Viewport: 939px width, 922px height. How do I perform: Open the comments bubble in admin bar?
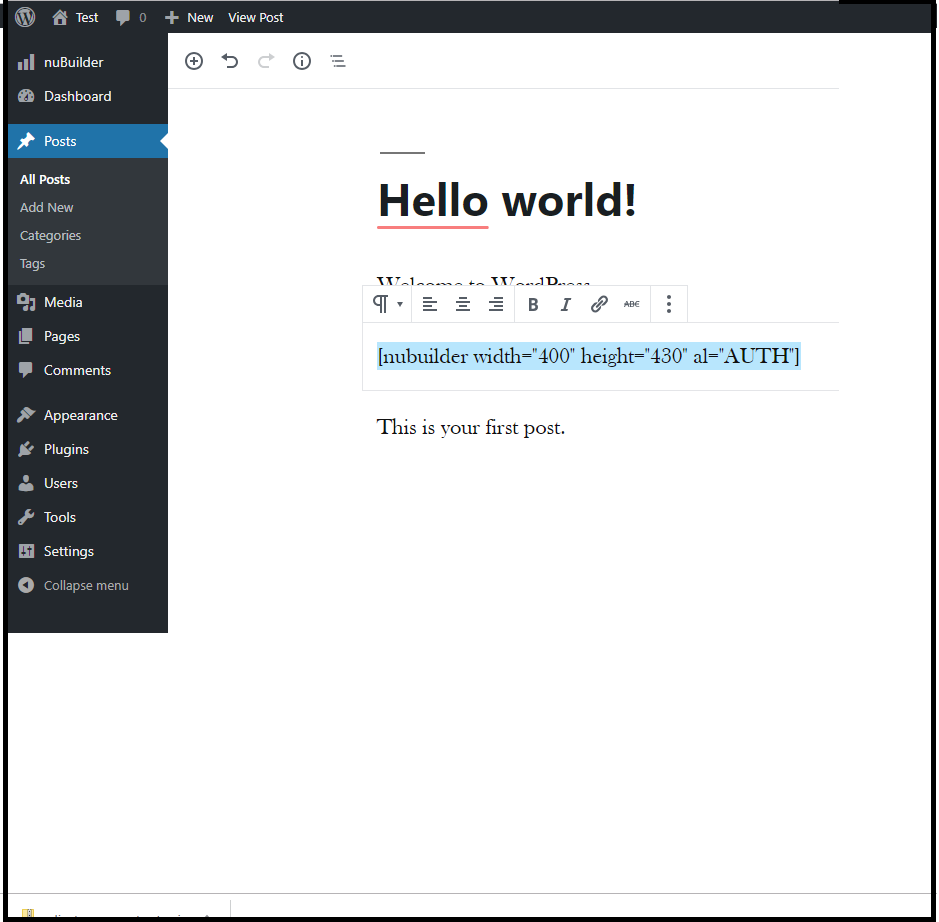[x=130, y=17]
